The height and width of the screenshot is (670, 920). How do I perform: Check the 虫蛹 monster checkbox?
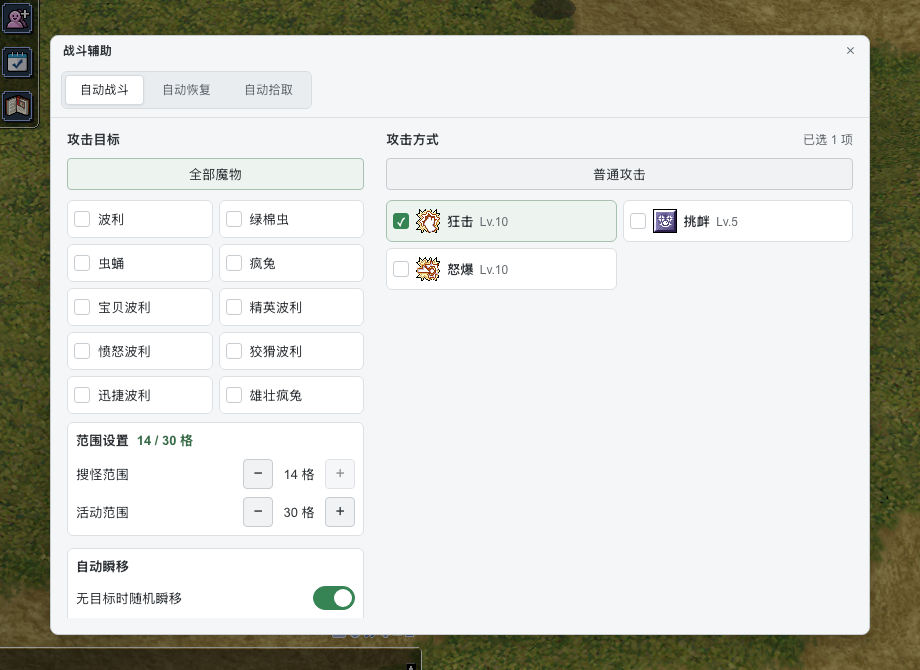[82, 263]
